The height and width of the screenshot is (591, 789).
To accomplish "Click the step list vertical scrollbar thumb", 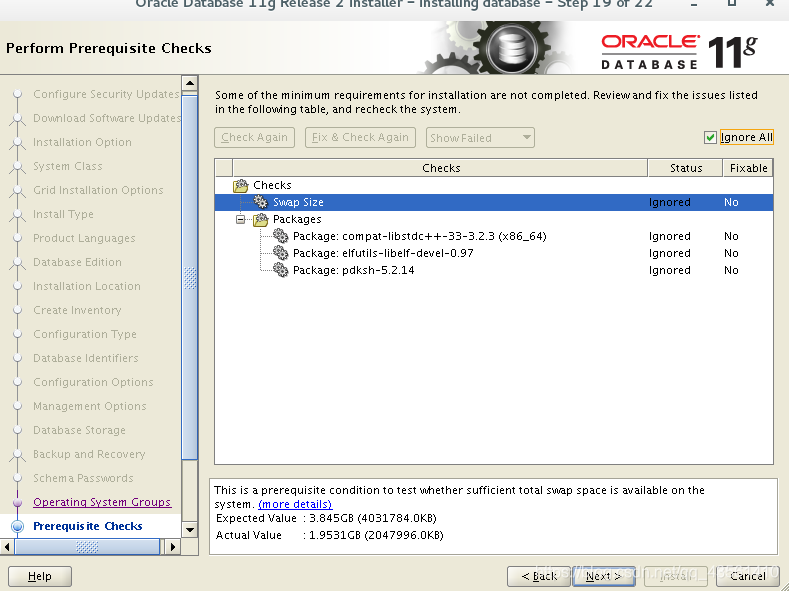I will [x=190, y=277].
